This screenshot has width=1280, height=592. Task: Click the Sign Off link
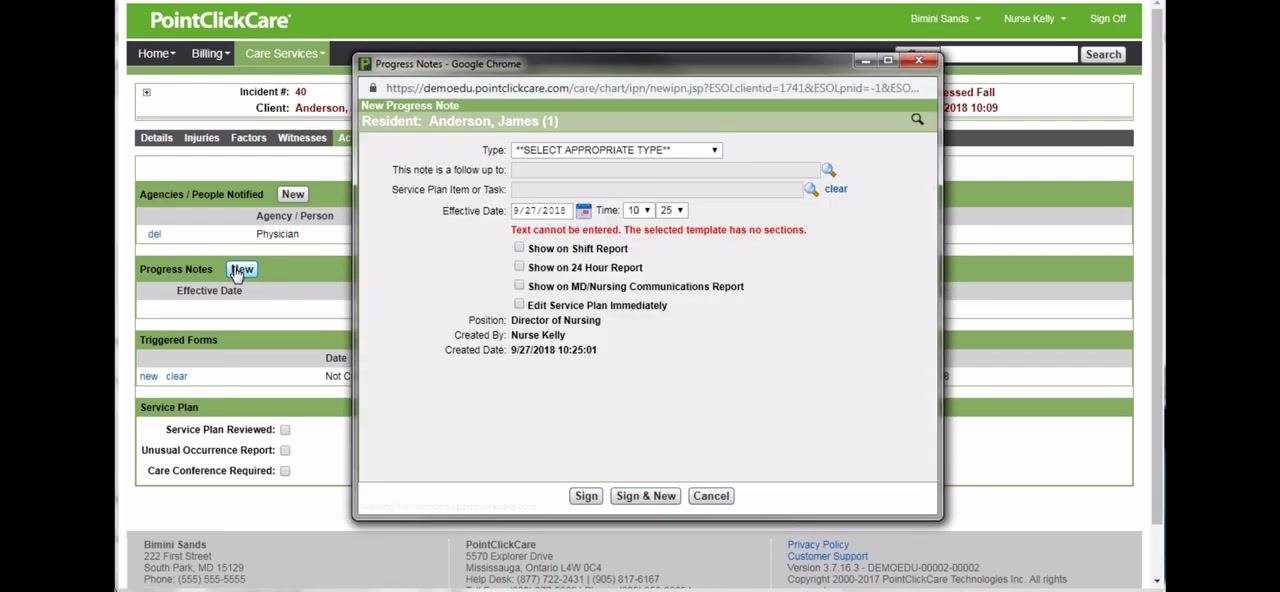[1107, 19]
